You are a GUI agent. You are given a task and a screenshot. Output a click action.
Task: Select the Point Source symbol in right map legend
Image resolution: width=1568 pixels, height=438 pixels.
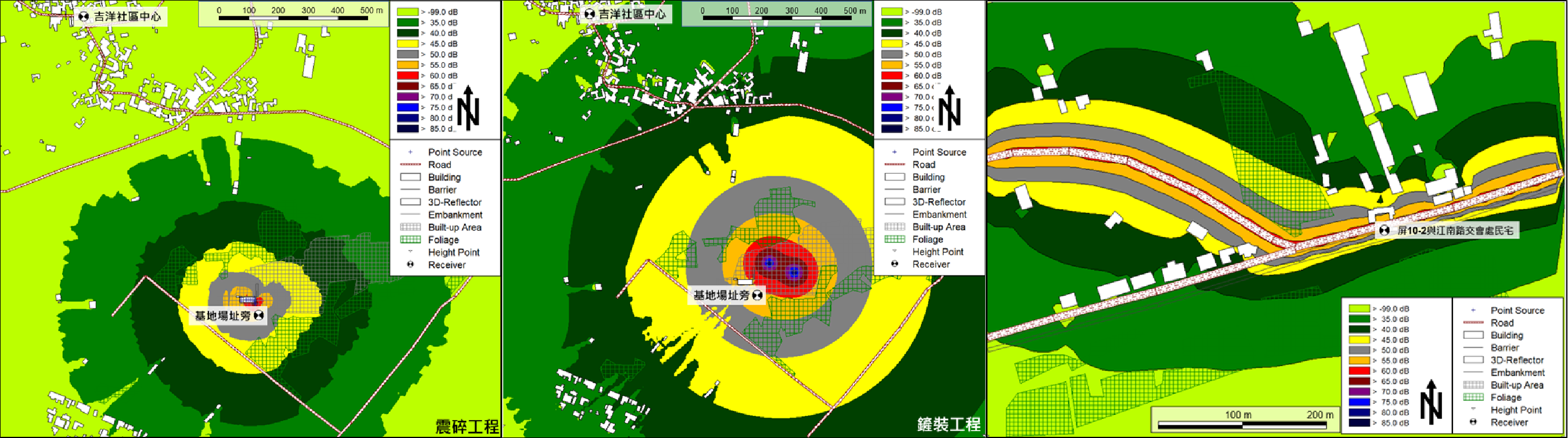[1473, 310]
